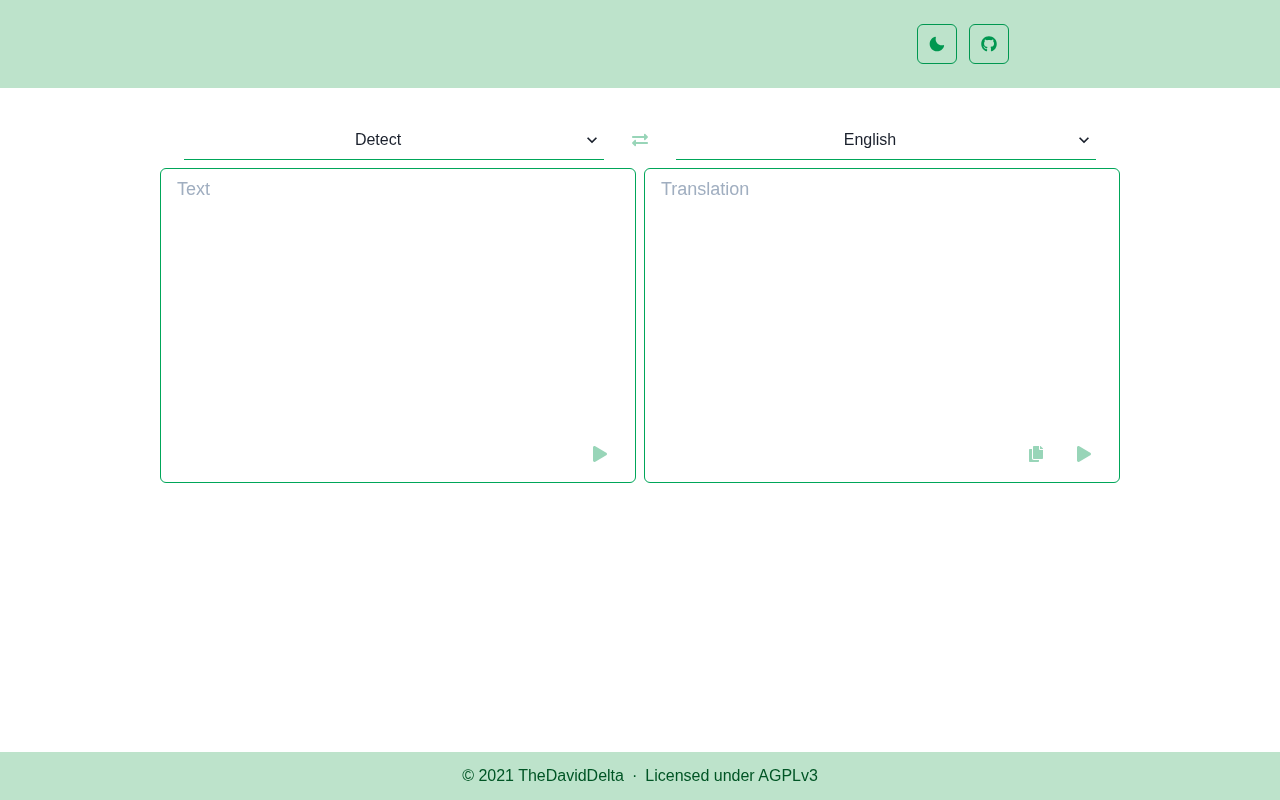Copy the translation to clipboard
The image size is (1280, 800).
click(x=1036, y=454)
